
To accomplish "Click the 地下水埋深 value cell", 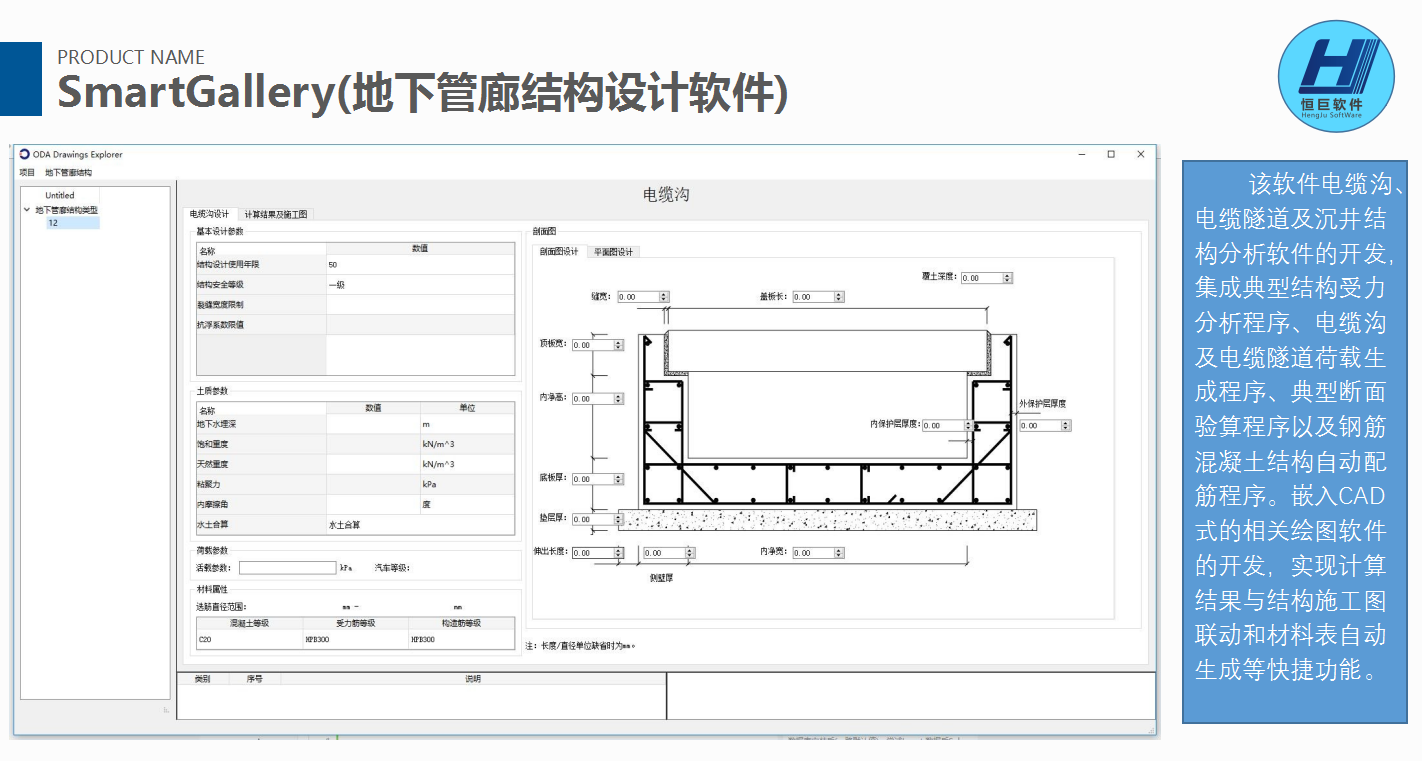I will pyautogui.click(x=373, y=425).
